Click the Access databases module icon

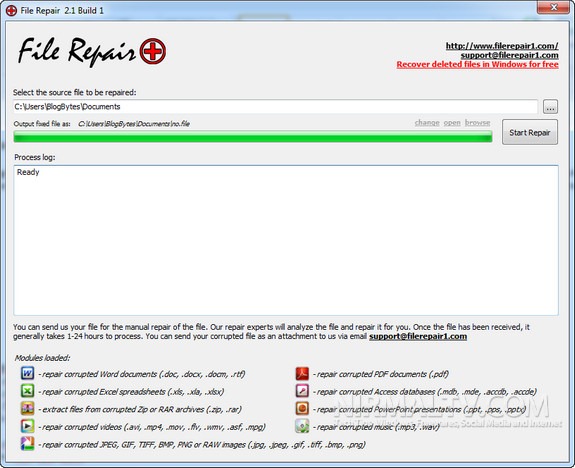coord(302,391)
